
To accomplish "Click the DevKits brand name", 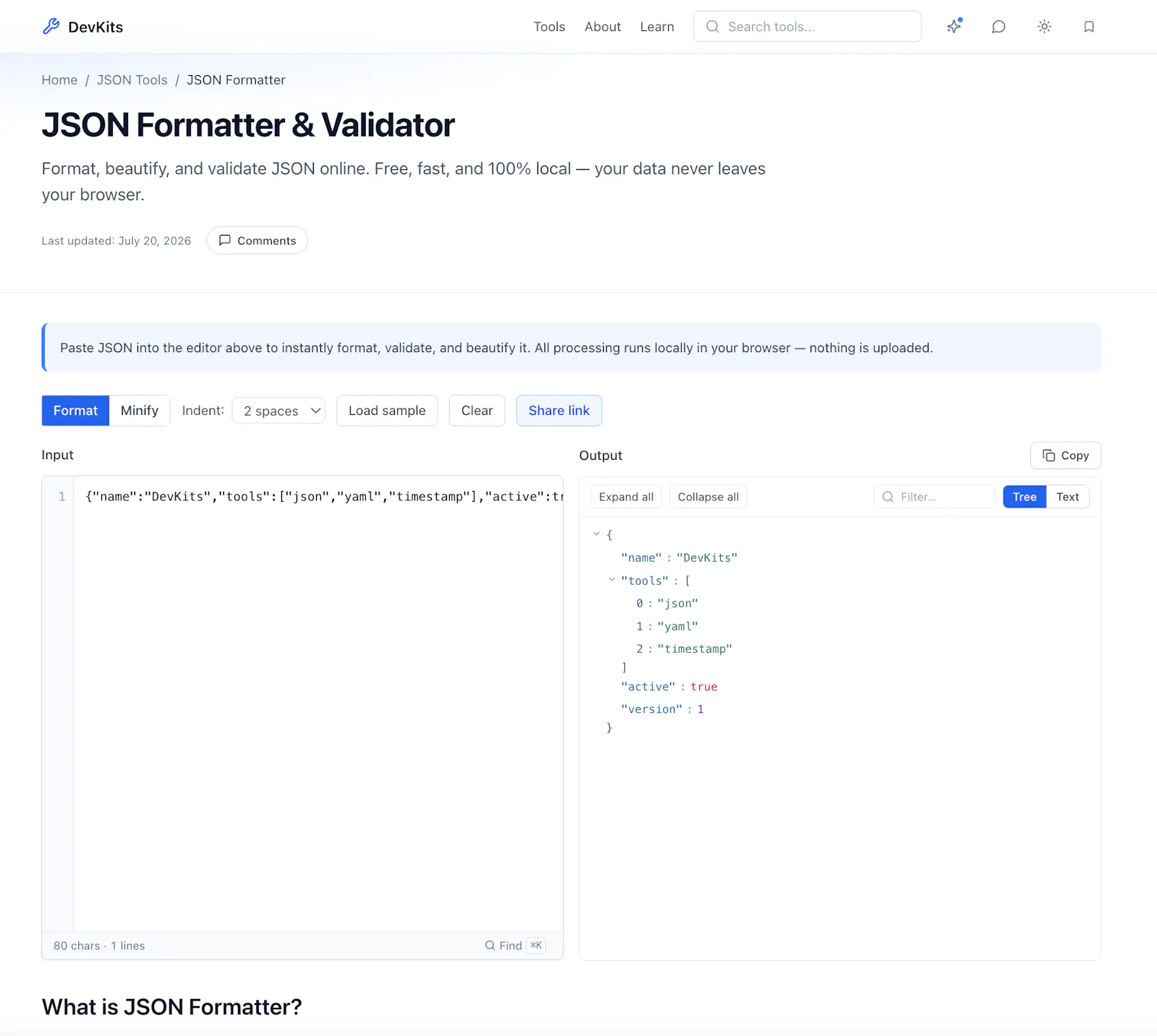I will (x=95, y=27).
